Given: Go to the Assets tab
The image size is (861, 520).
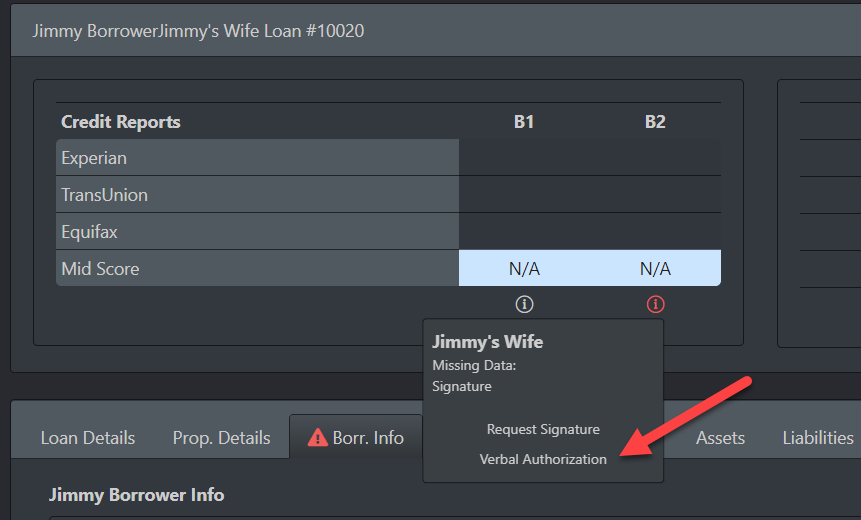Looking at the screenshot, I should pyautogui.click(x=720, y=438).
